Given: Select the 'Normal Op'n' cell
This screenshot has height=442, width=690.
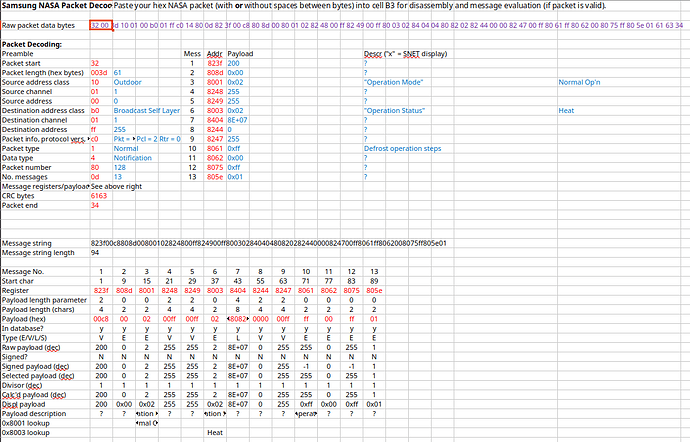Looking at the screenshot, I should [x=580, y=82].
